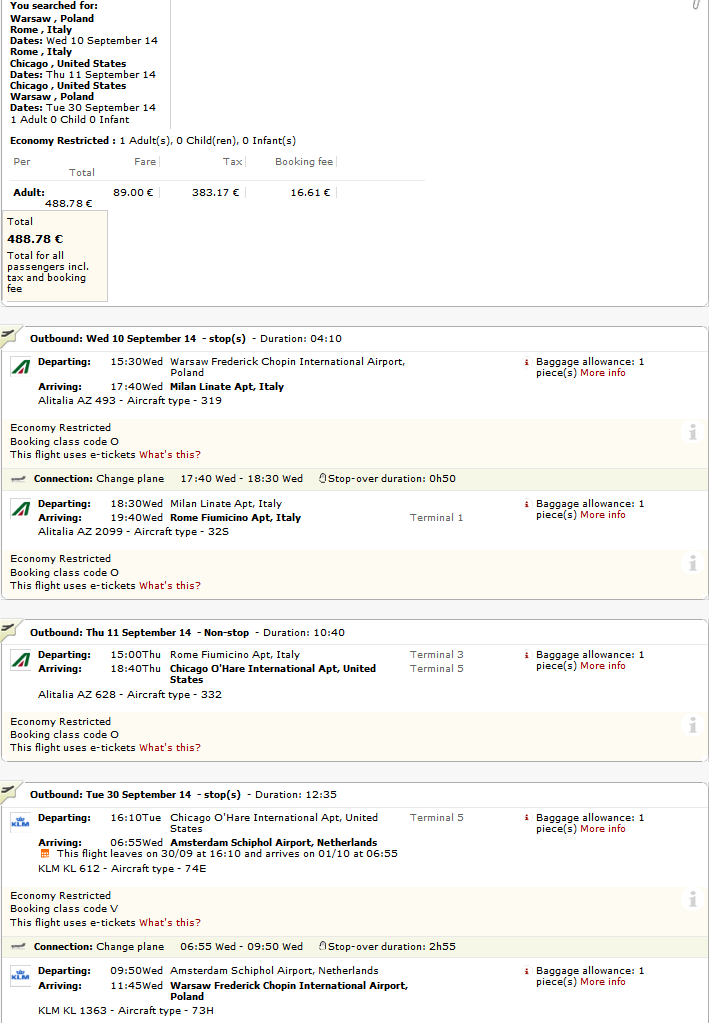Click the orange calendar icon on the KL 612 overnight note
The height and width of the screenshot is (1023, 709).
[x=45, y=854]
